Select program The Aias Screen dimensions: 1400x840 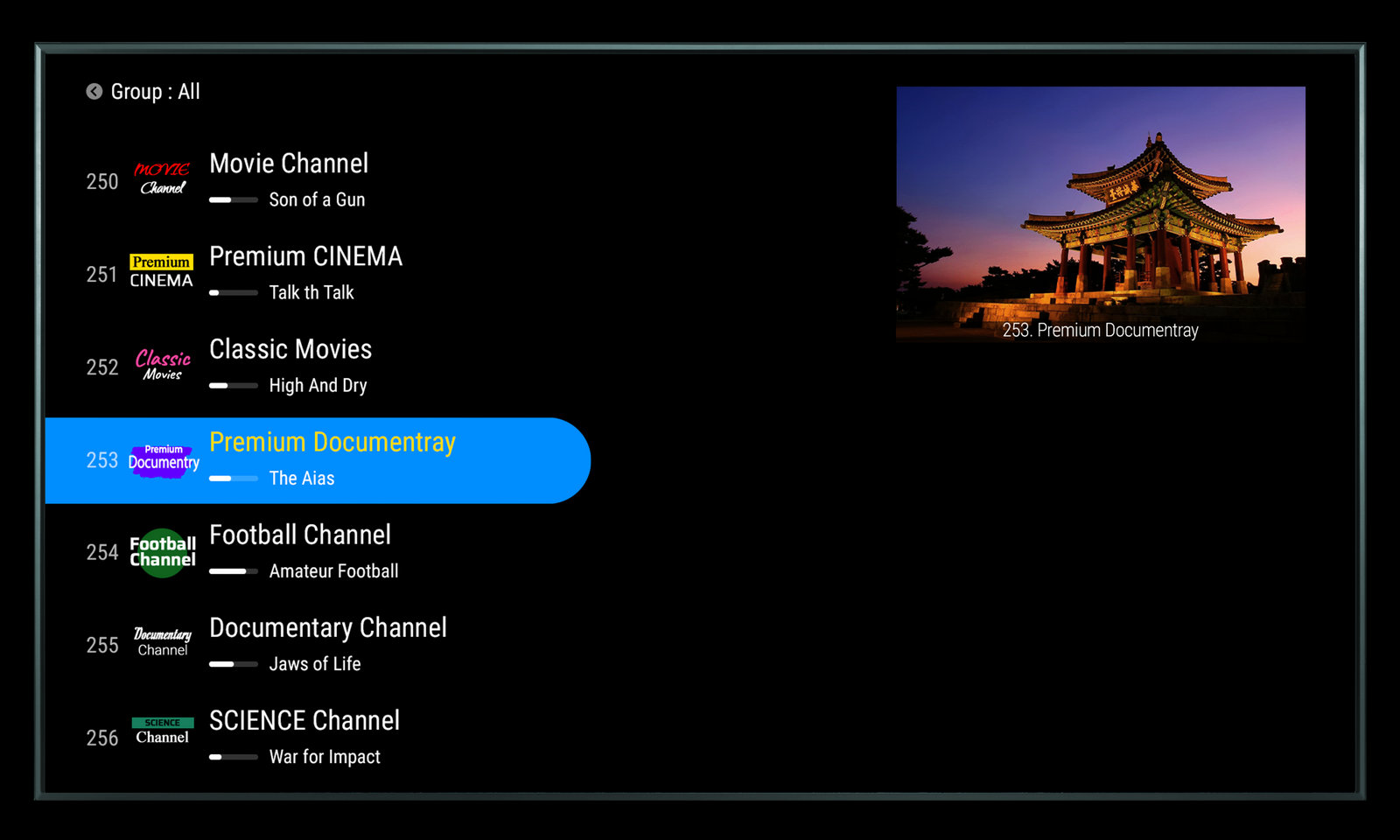302,478
